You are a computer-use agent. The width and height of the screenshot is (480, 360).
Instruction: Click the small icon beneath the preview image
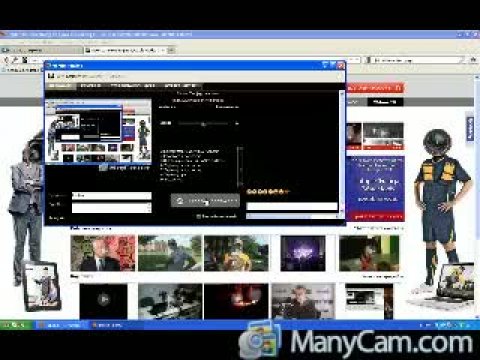click(x=103, y=168)
